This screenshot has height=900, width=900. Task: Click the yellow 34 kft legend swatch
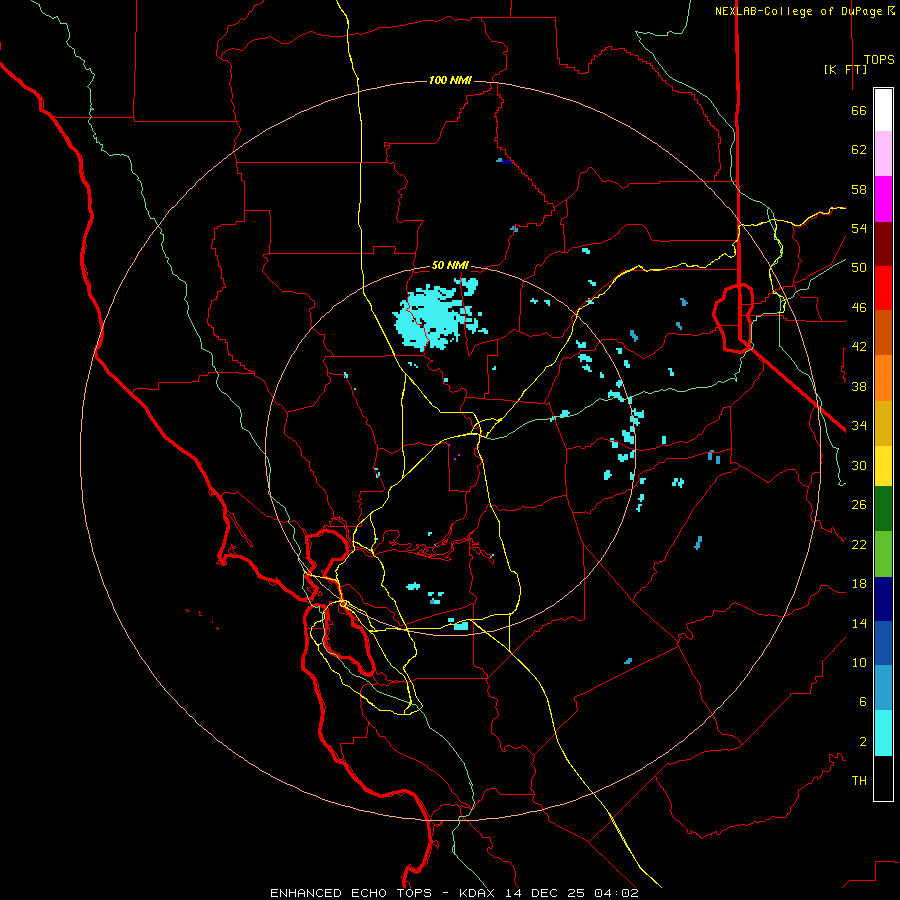point(883,466)
